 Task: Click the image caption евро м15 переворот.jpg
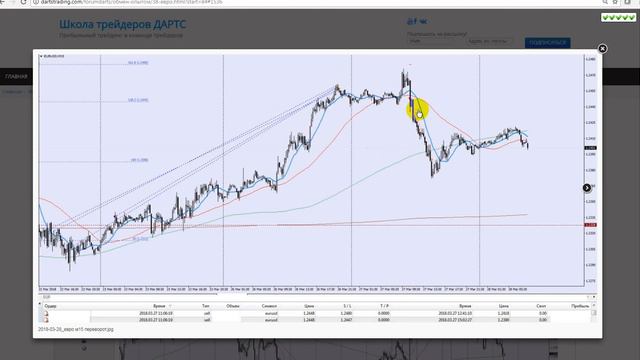pos(76,329)
